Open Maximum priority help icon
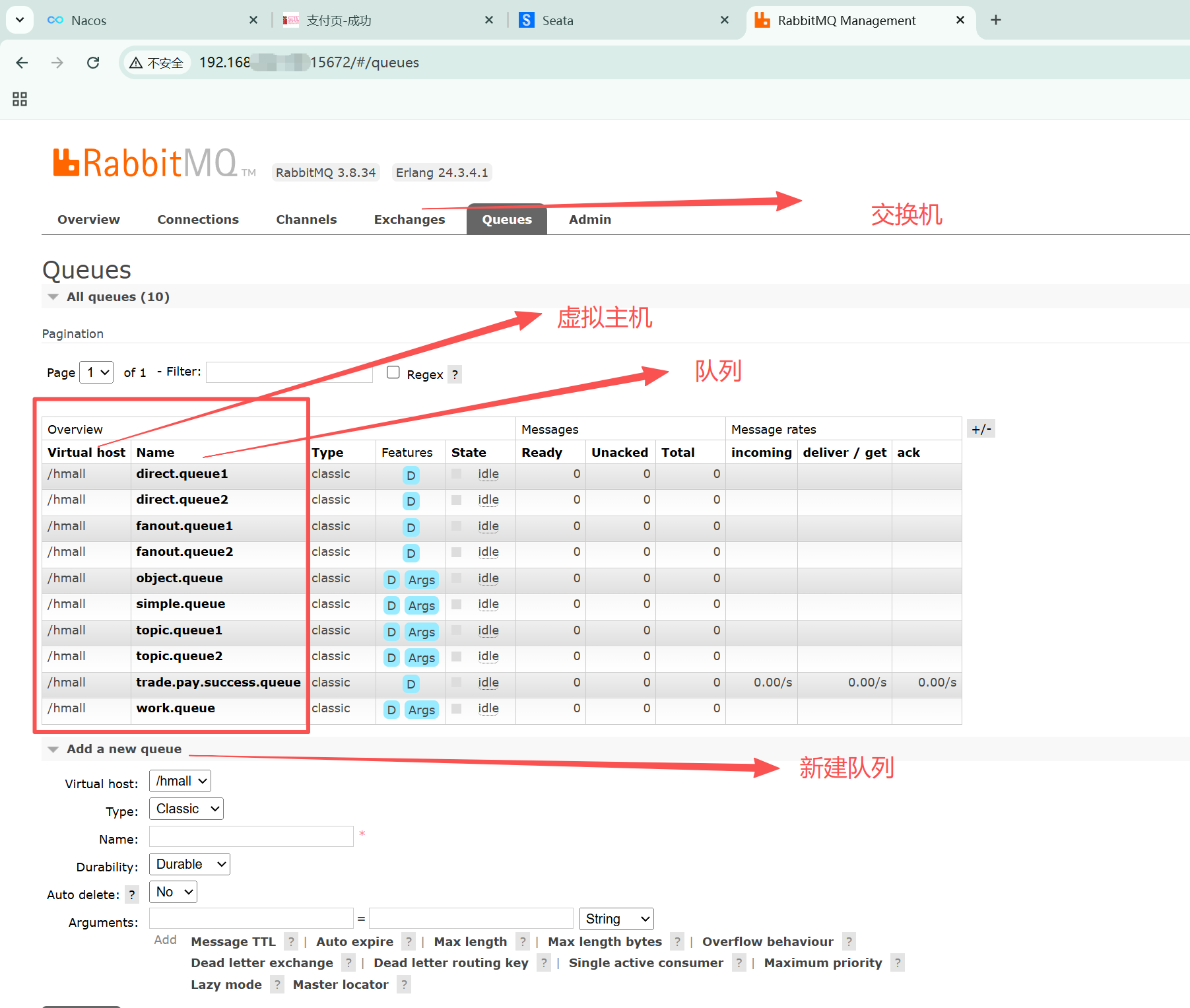This screenshot has height=1008, width=1190. 897,962
